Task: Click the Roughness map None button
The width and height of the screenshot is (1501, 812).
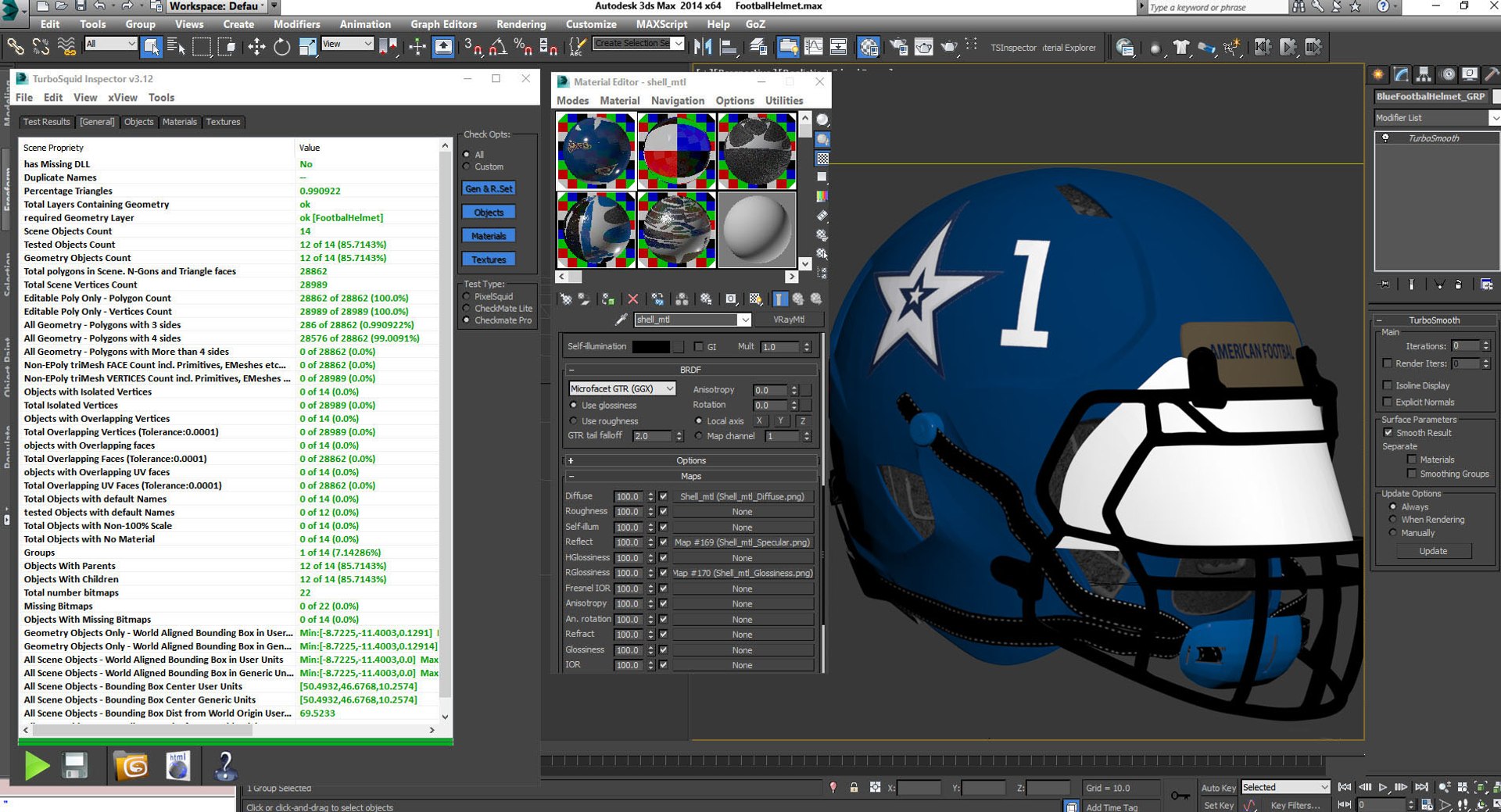Action: [742, 512]
